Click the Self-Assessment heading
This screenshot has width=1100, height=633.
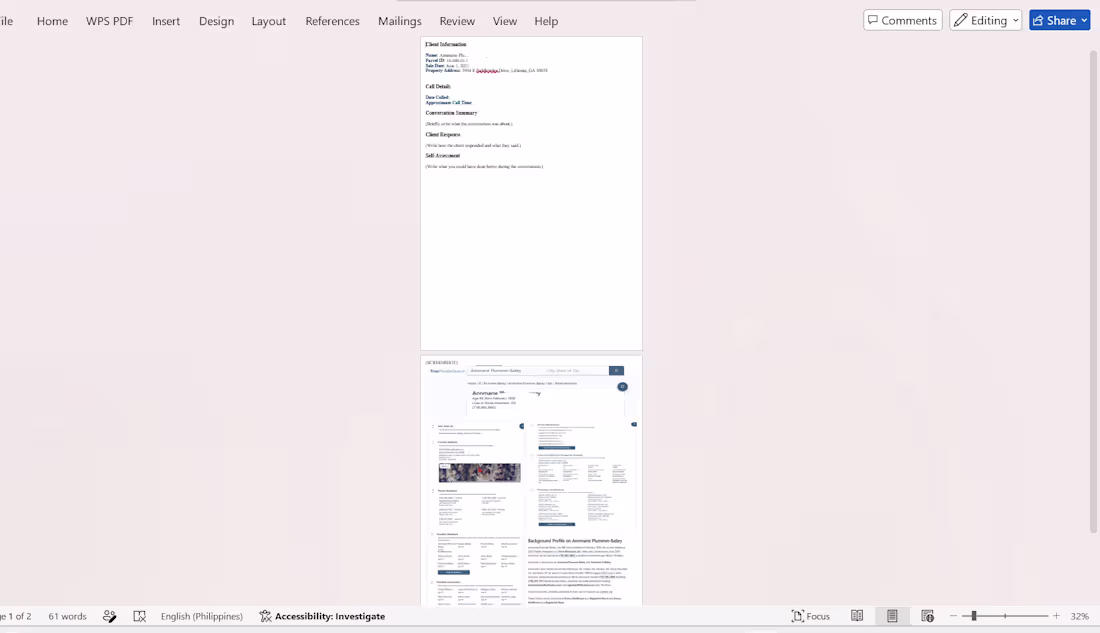point(443,155)
